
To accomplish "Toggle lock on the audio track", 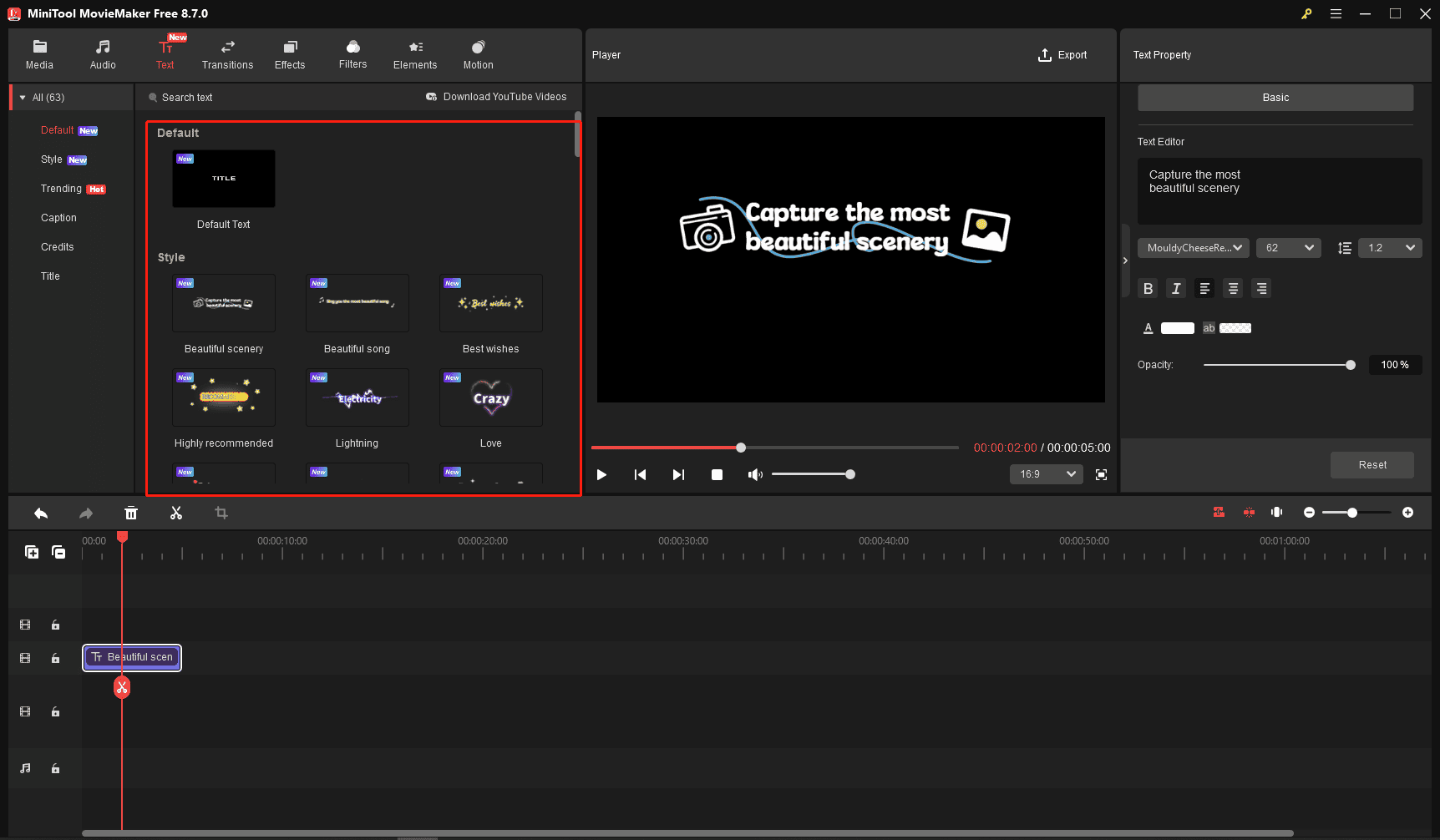I will (x=55, y=769).
